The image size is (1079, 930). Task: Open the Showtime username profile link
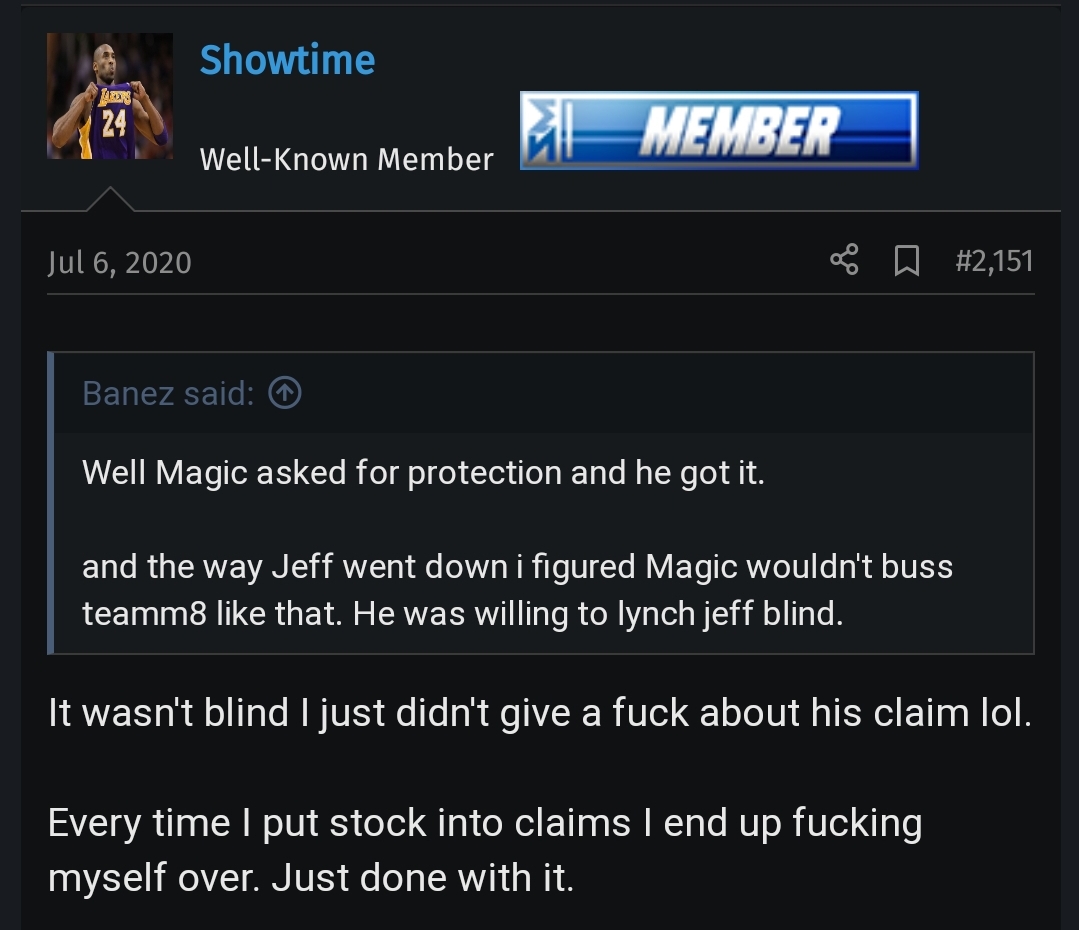pyautogui.click(x=287, y=60)
